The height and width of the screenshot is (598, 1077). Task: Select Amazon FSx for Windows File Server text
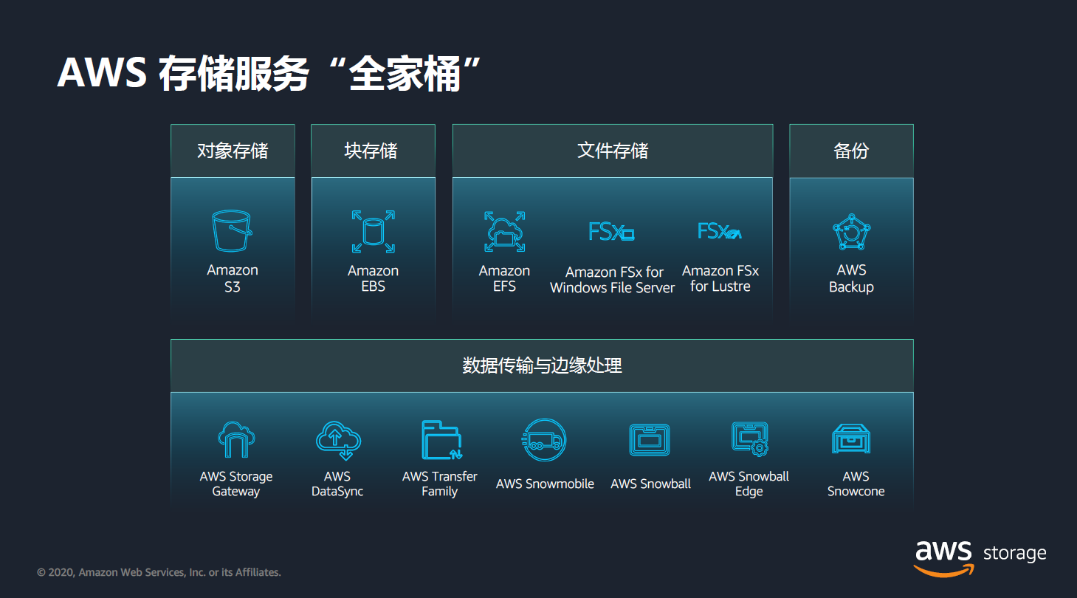coord(612,279)
